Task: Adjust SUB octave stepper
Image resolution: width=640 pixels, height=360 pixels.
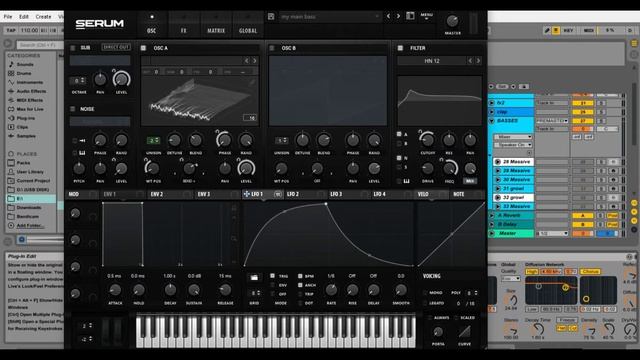Action: pos(78,80)
